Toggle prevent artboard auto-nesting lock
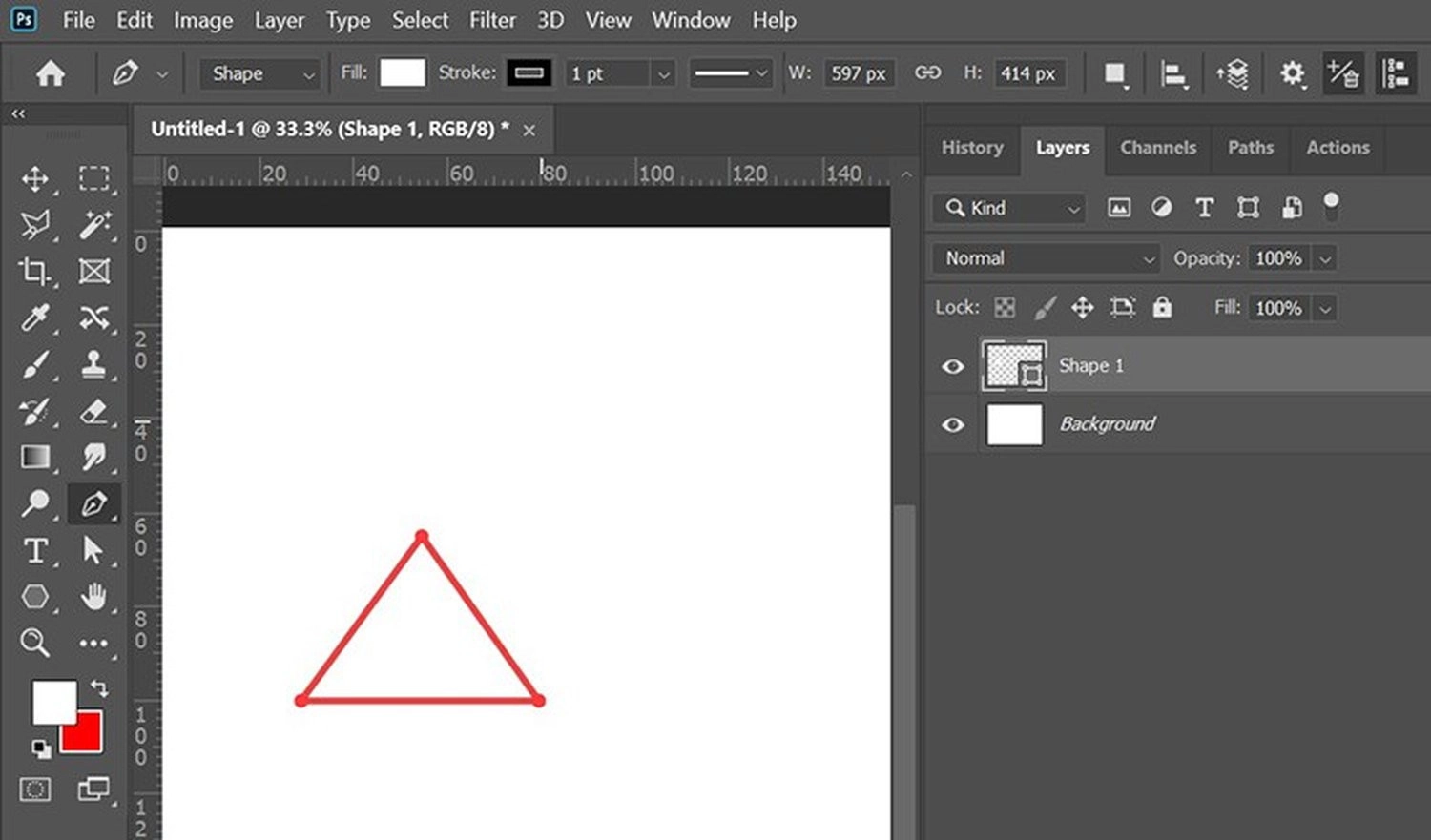Image resolution: width=1431 pixels, height=840 pixels. click(1122, 307)
